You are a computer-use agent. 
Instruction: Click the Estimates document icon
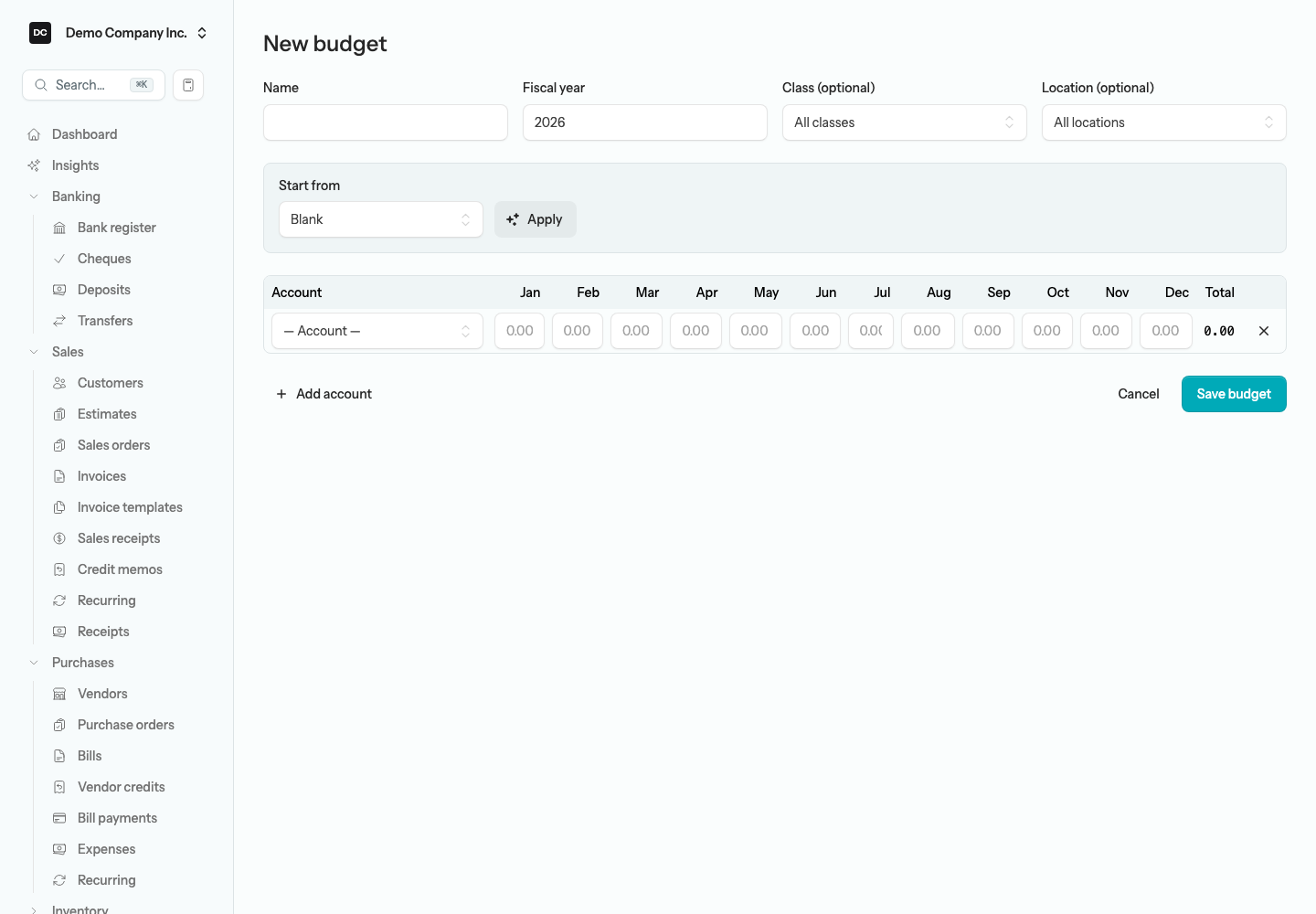tap(59, 414)
